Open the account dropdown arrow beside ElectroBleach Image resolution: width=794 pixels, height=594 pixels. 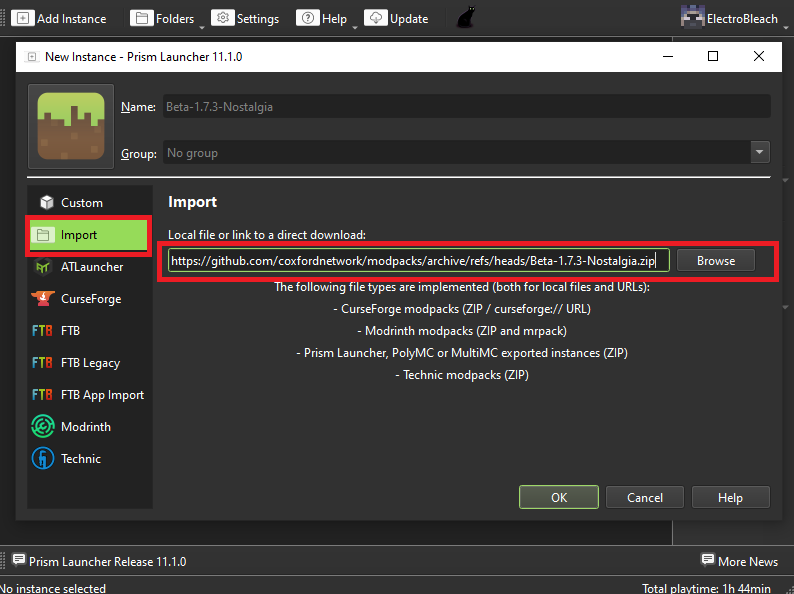pyautogui.click(x=786, y=26)
